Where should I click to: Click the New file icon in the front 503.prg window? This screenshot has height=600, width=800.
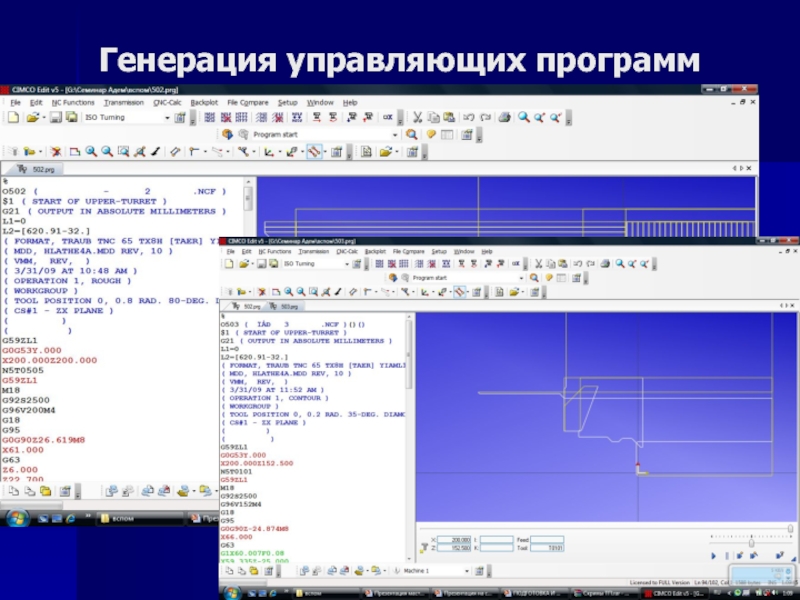[227, 264]
